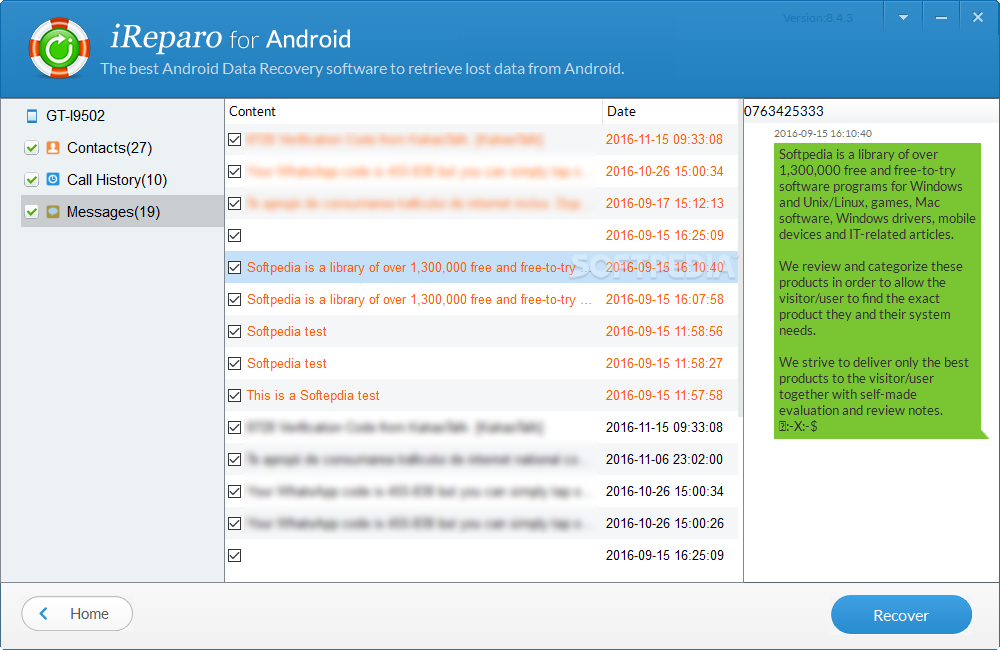The image size is (1000, 650).
Task: Uncheck the Softpedia test message at 11:58:27
Action: [x=235, y=363]
